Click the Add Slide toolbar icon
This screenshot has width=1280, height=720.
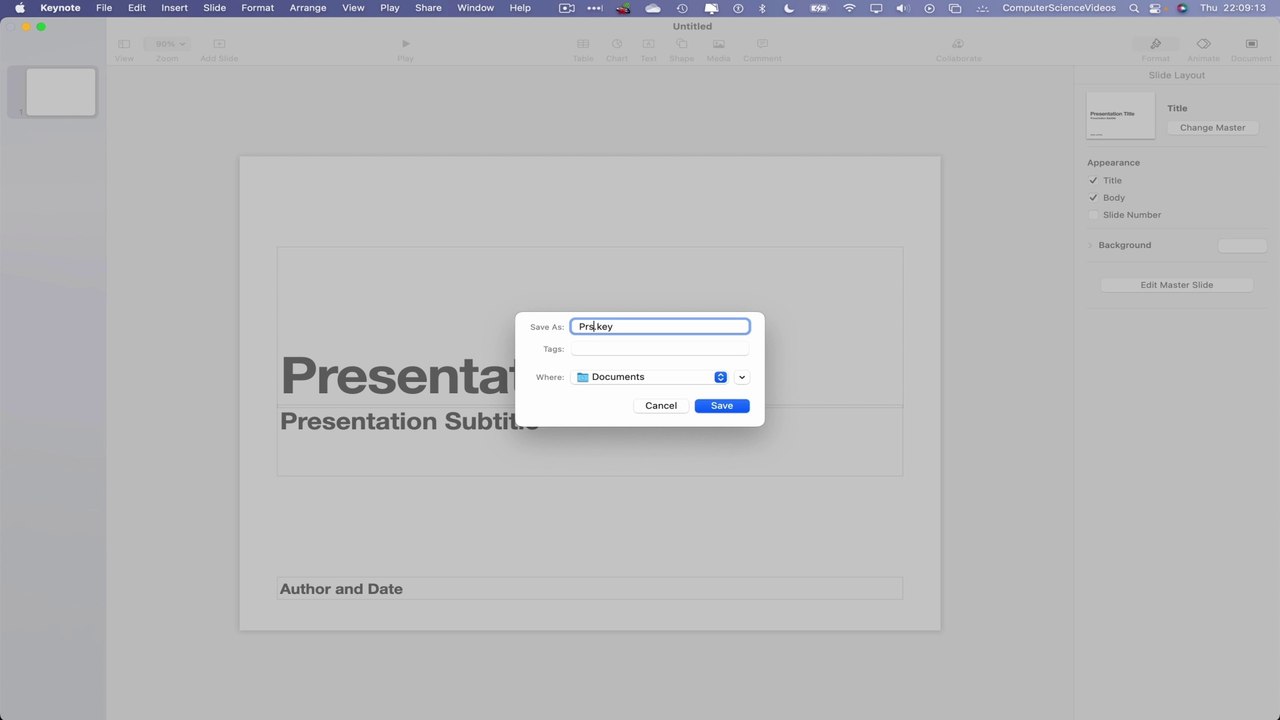pyautogui.click(x=219, y=44)
